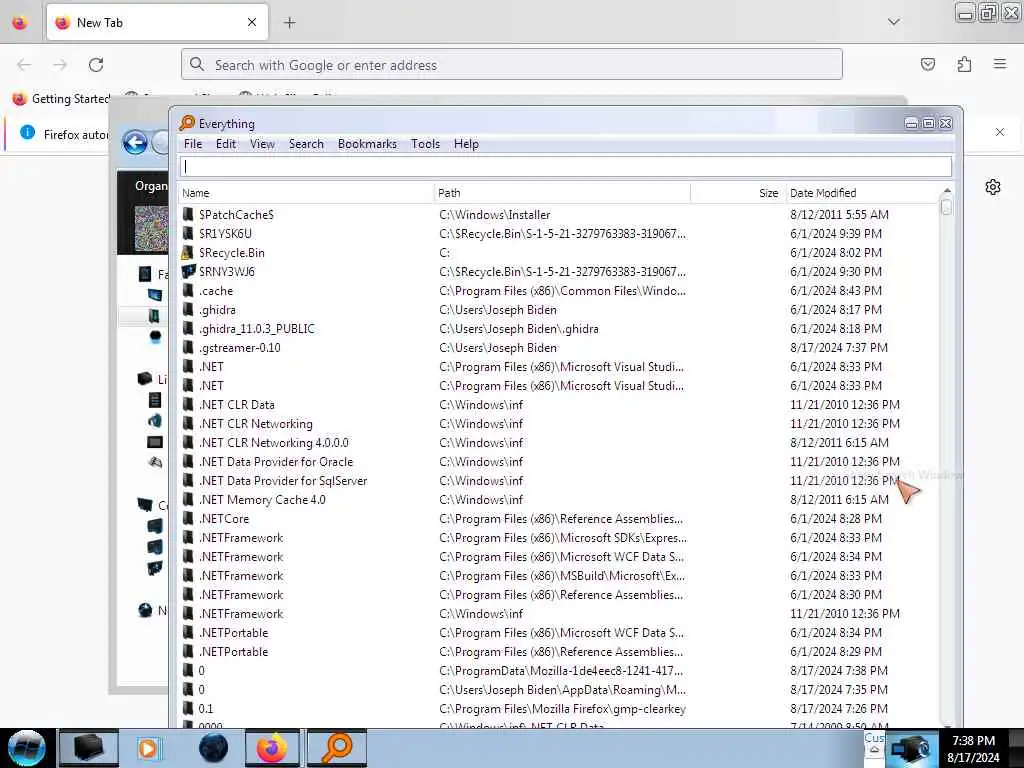Click path Program Files\Mozilla Firefox\gmp-clearkey
Image resolution: width=1024 pixels, height=768 pixels.
[x=562, y=709]
